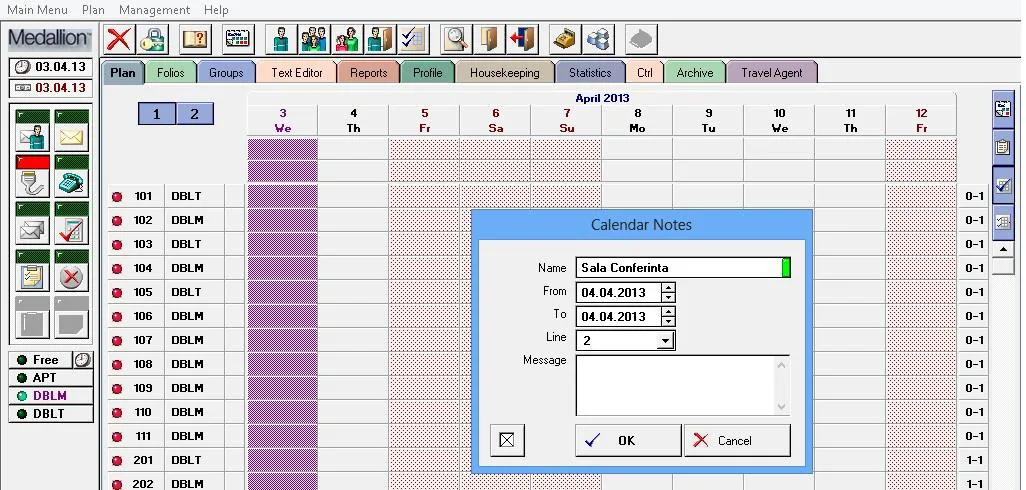
Task: Click the yellow envelope sidebar icon
Action: (71, 131)
